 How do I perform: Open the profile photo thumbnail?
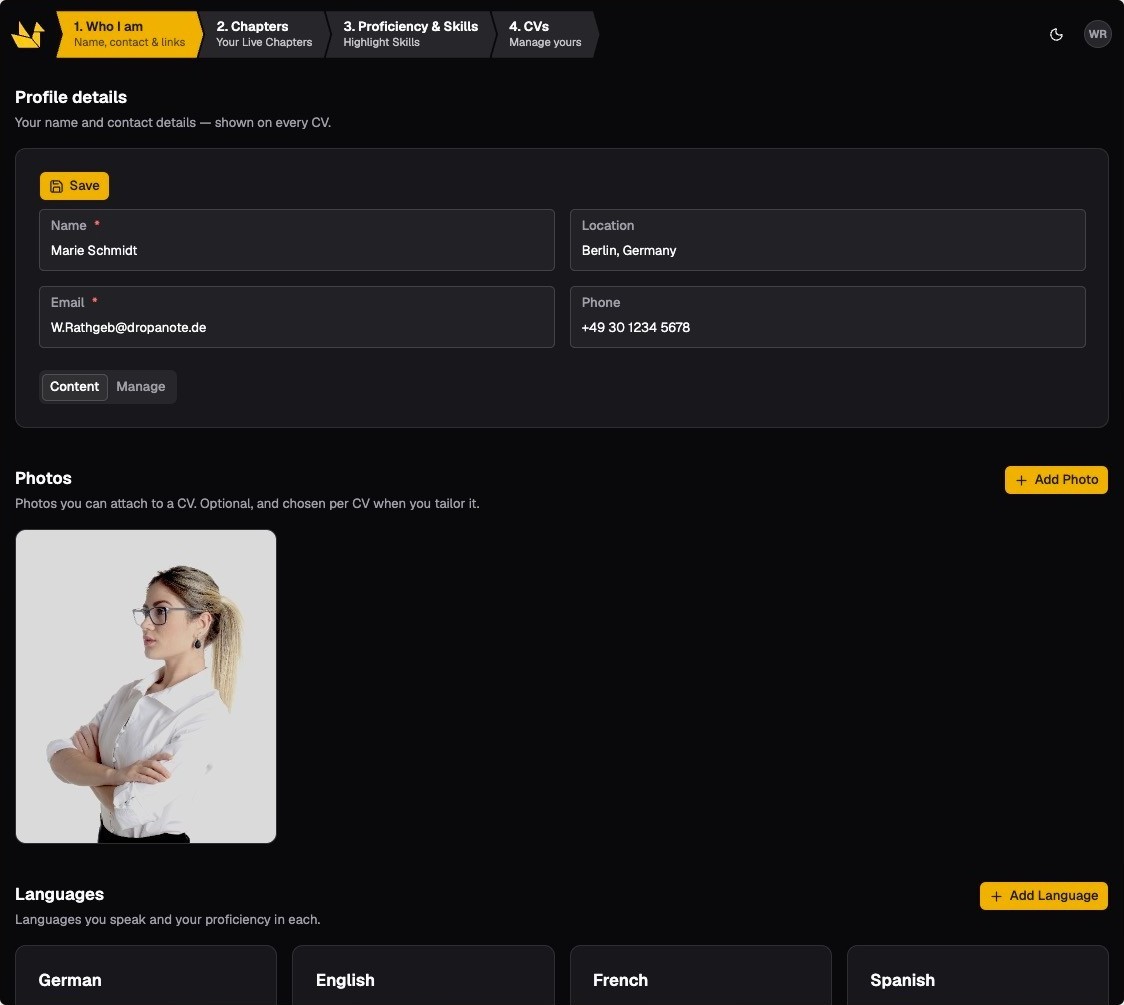pyautogui.click(x=146, y=686)
